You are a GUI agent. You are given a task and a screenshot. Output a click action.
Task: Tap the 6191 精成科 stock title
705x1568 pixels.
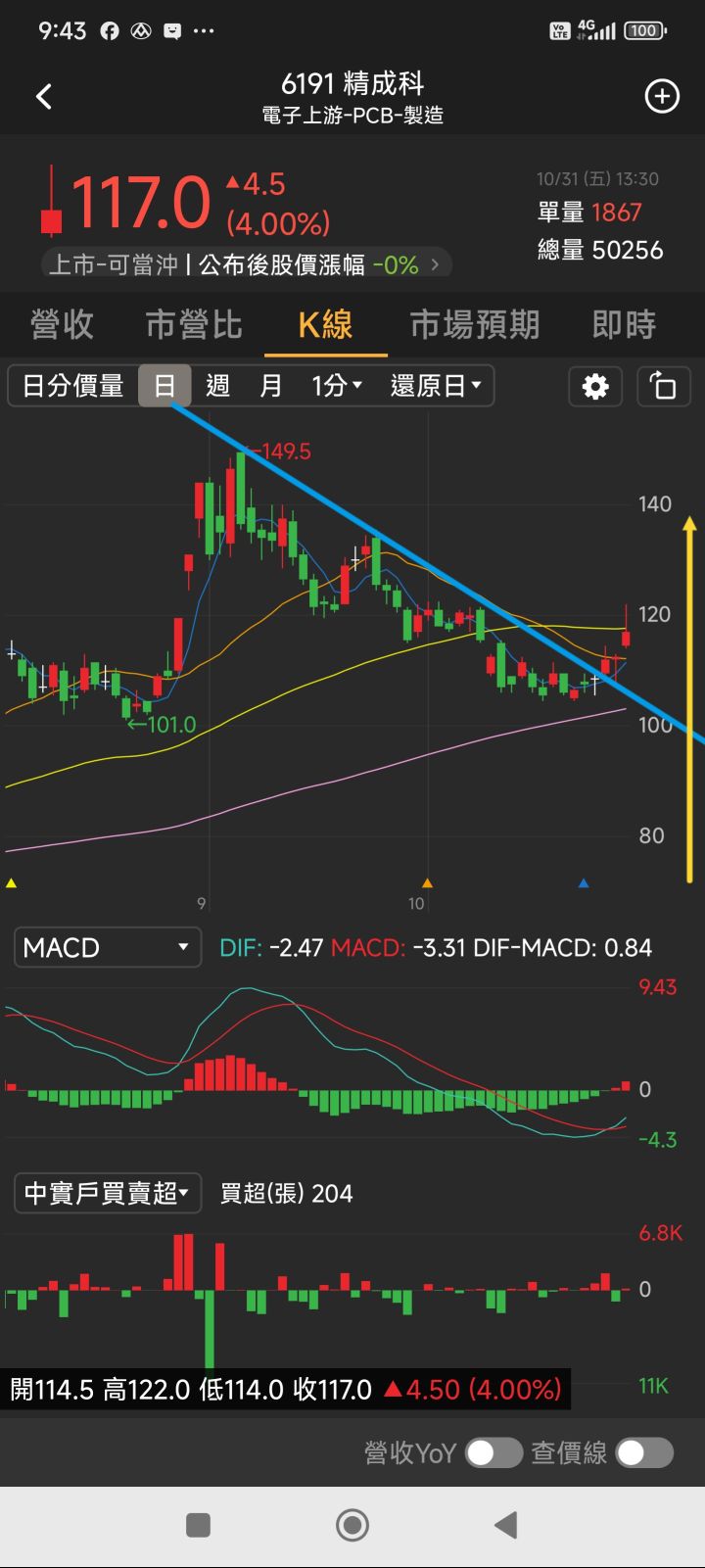pos(352,84)
